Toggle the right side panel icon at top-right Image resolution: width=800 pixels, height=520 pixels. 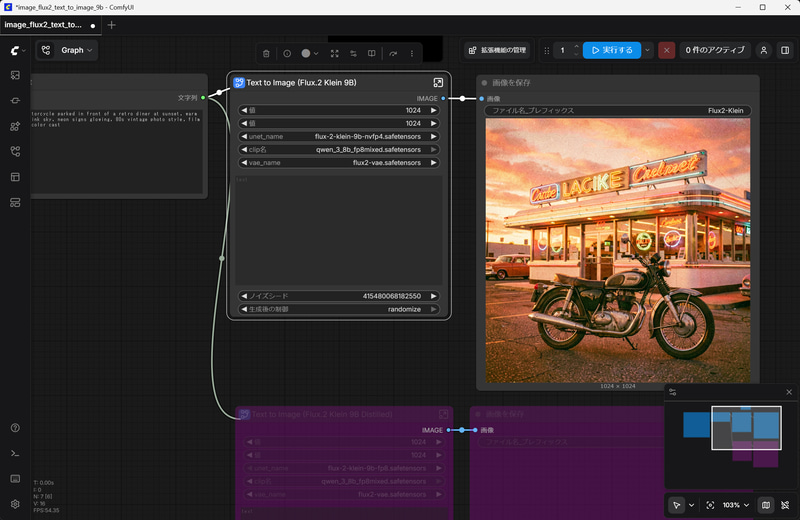[785, 50]
